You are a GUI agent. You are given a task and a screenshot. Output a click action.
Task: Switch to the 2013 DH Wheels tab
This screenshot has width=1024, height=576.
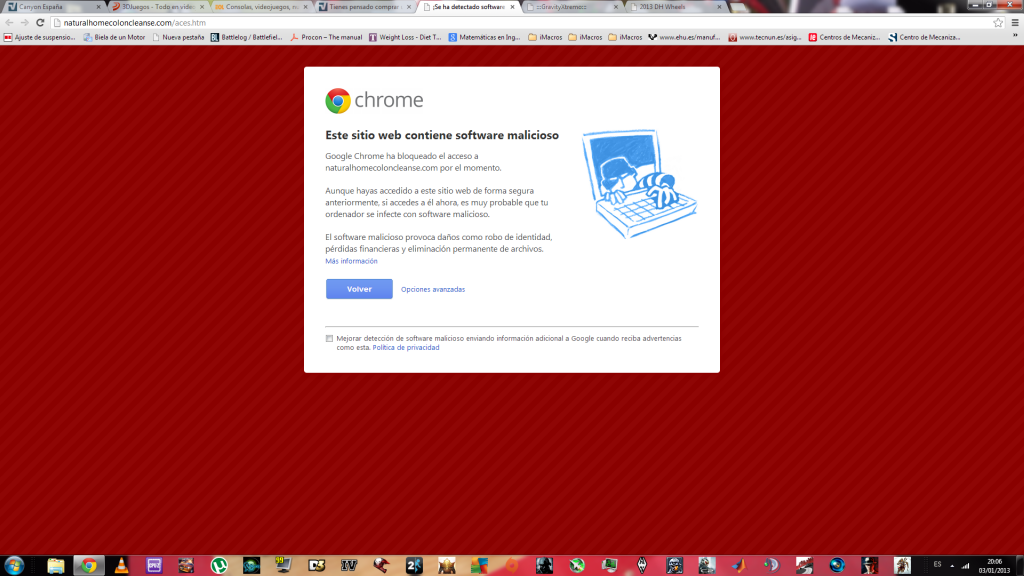click(x=677, y=7)
